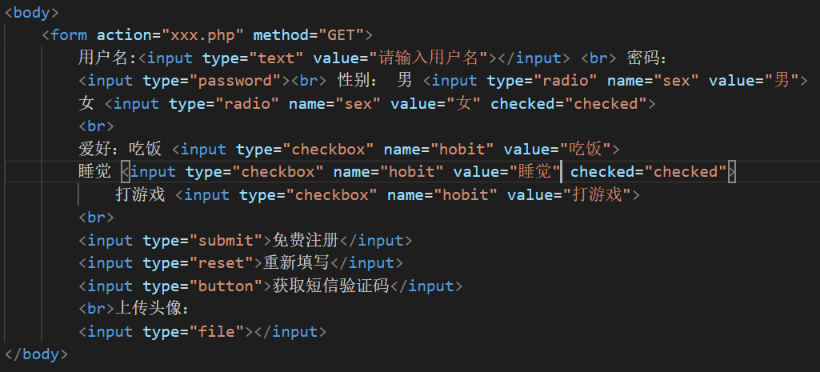Image resolution: width=820 pixels, height=372 pixels.
Task: Click the action="xxx.php" attribute
Action: [x=170, y=36]
